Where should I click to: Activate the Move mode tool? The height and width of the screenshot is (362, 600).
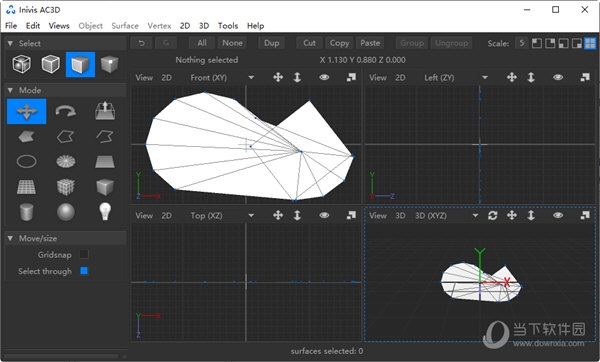pos(26,111)
